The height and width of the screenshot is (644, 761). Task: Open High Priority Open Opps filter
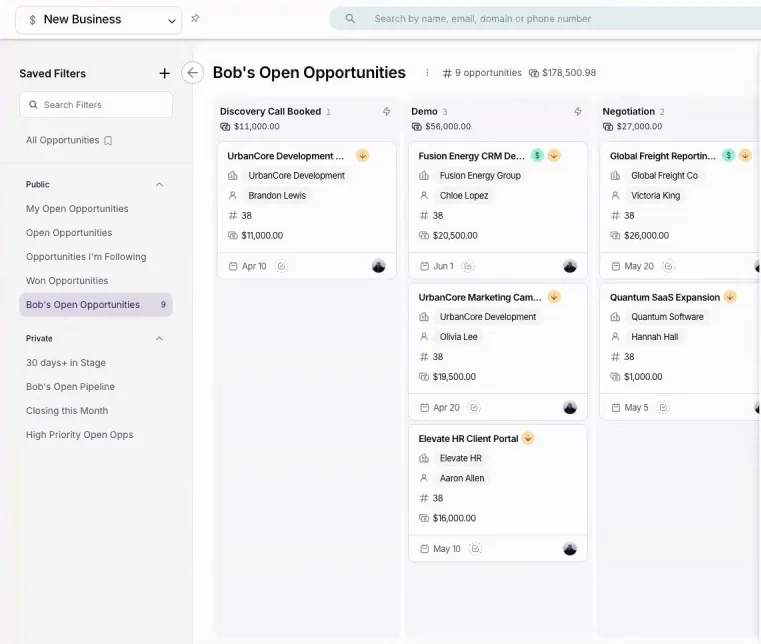(x=80, y=434)
